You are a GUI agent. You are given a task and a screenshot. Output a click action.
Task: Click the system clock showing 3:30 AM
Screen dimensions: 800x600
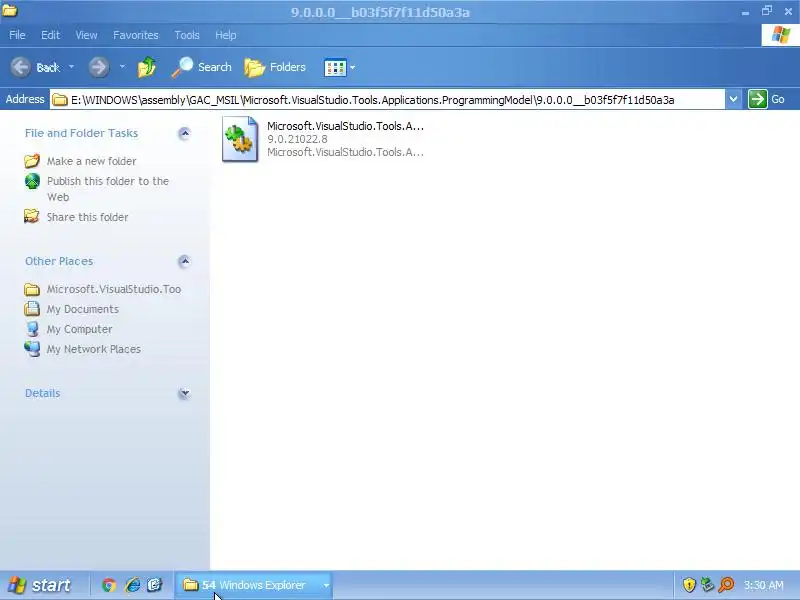point(764,585)
